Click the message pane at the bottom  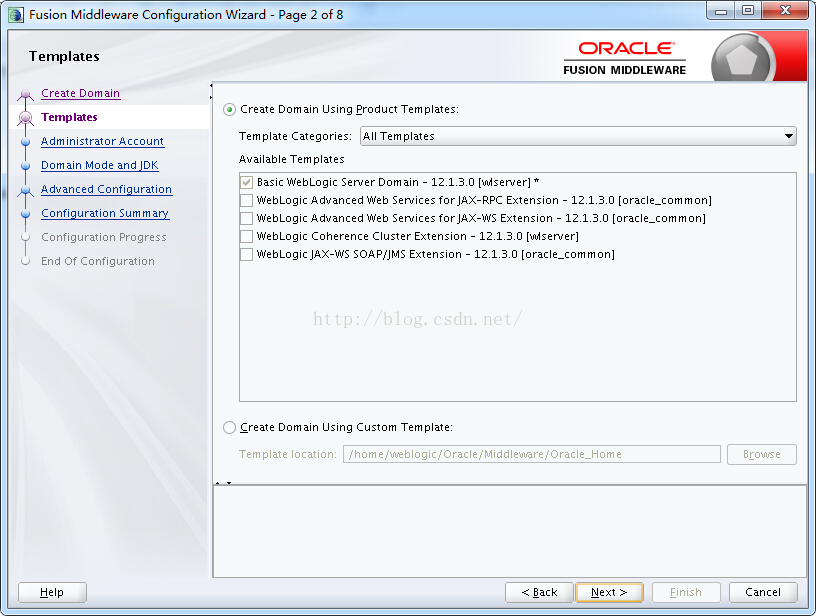point(510,531)
